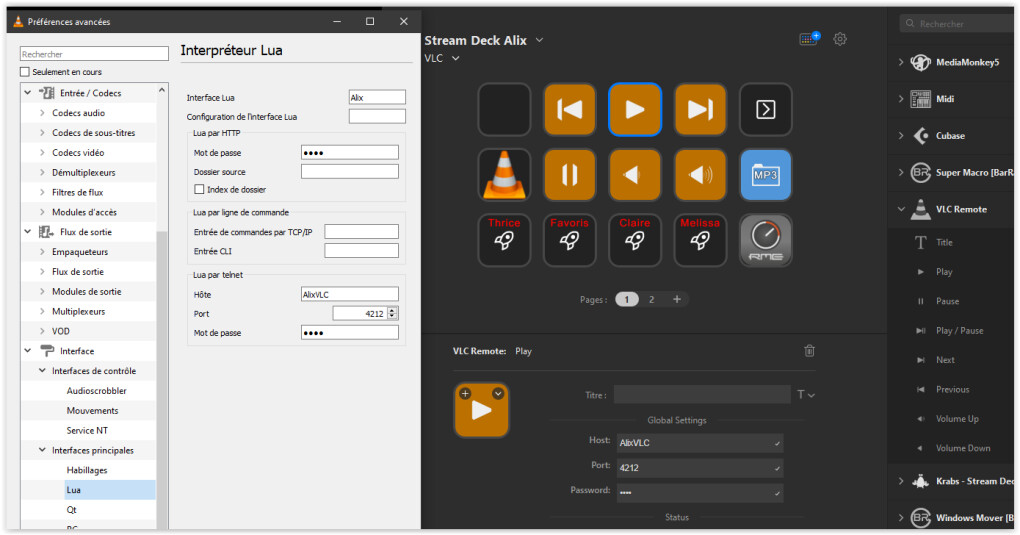Collapse the Entrée / Codecs tree node
This screenshot has height=535, width=1020.
(27, 93)
